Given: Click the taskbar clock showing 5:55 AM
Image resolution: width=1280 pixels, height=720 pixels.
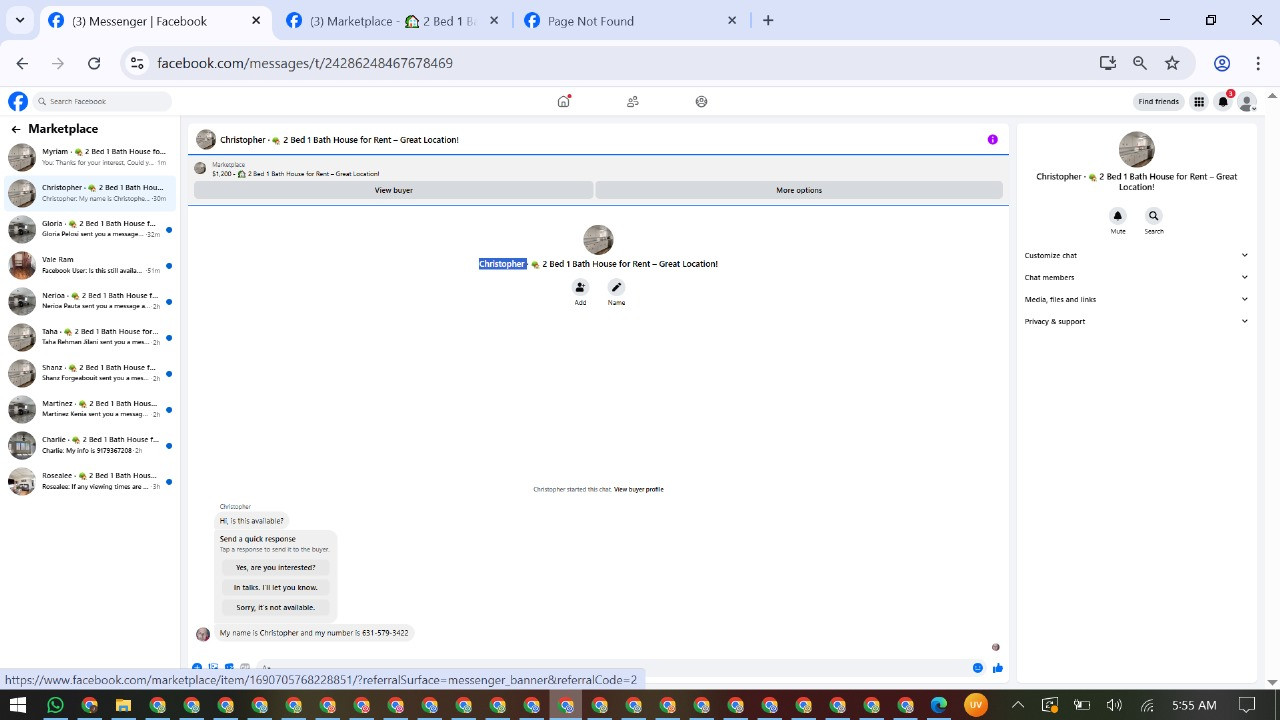Looking at the screenshot, I should click(1194, 705).
